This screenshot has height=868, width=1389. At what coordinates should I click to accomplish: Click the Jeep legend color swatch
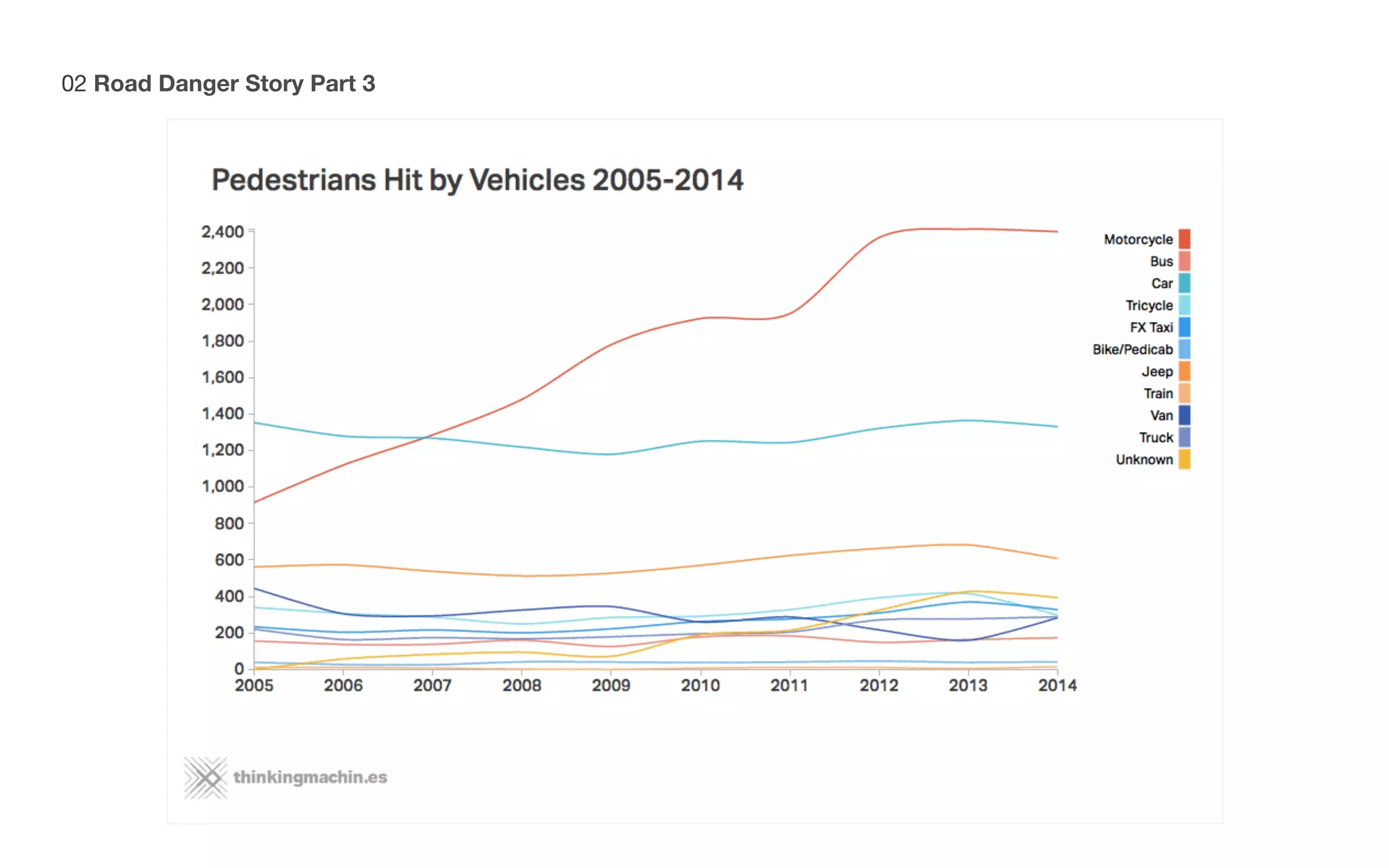[1184, 372]
